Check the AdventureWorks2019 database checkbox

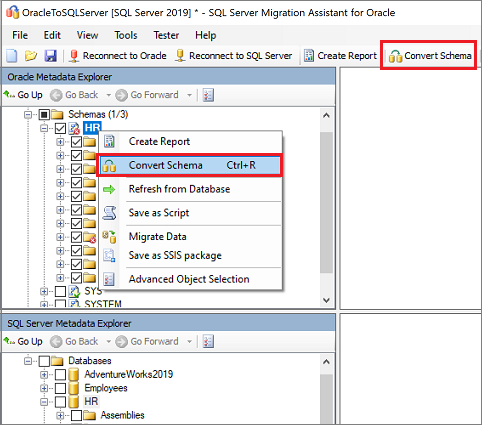coord(60,375)
